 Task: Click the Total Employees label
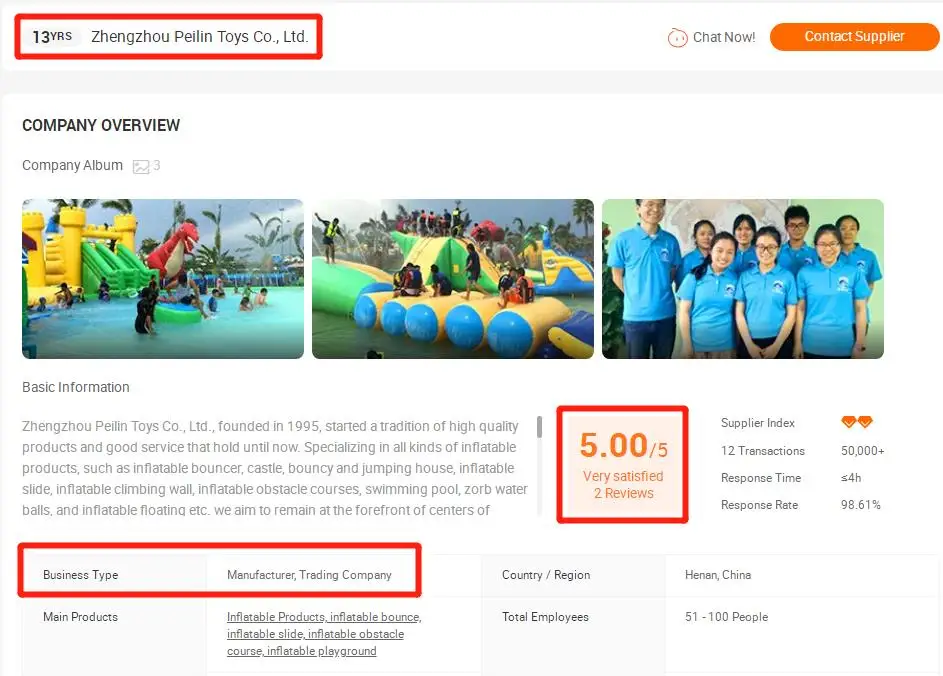click(545, 616)
